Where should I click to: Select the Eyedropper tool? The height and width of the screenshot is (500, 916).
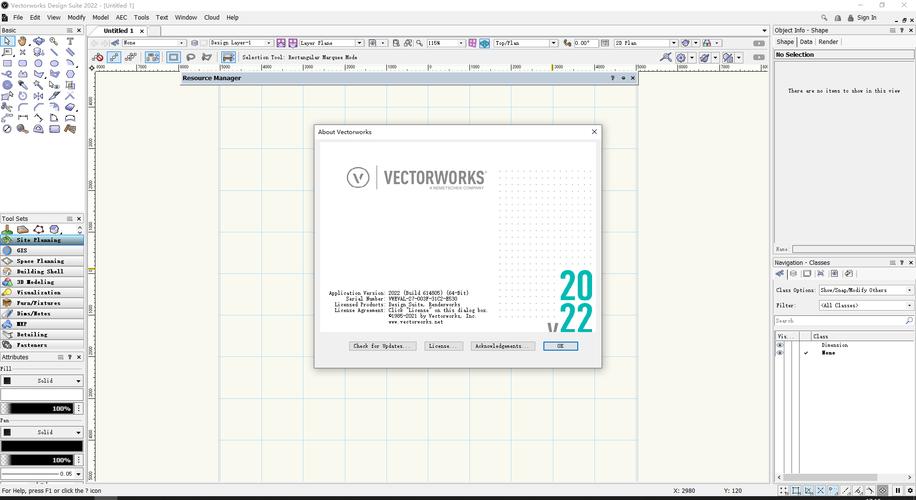pyautogui.click(x=23, y=85)
